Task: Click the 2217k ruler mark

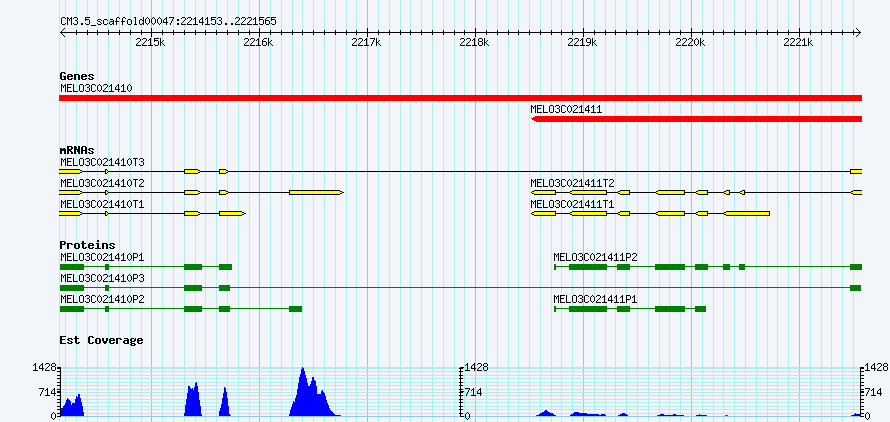Action: click(366, 43)
